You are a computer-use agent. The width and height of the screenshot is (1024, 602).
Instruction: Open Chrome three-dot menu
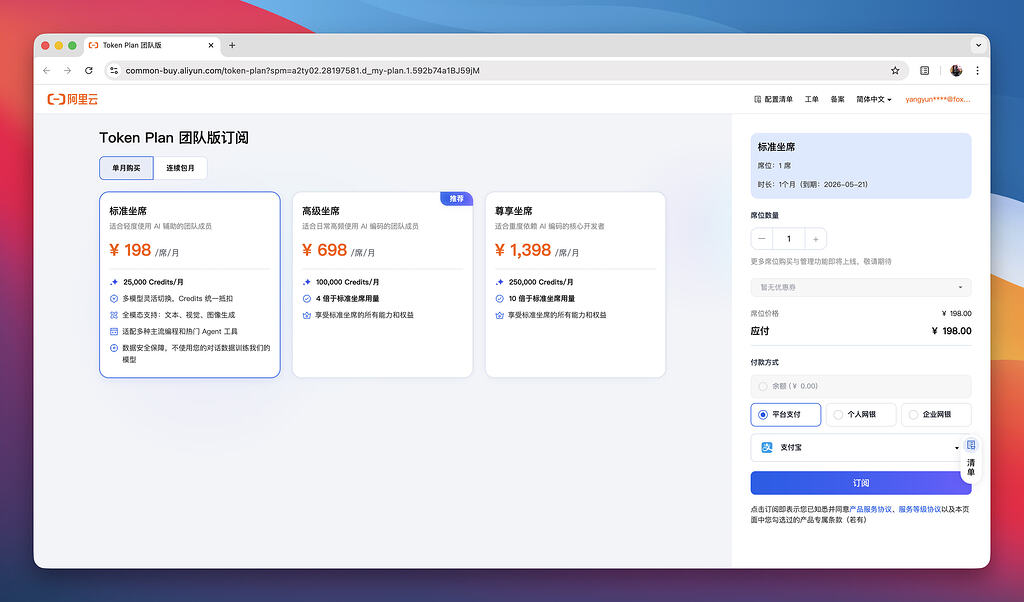point(977,71)
